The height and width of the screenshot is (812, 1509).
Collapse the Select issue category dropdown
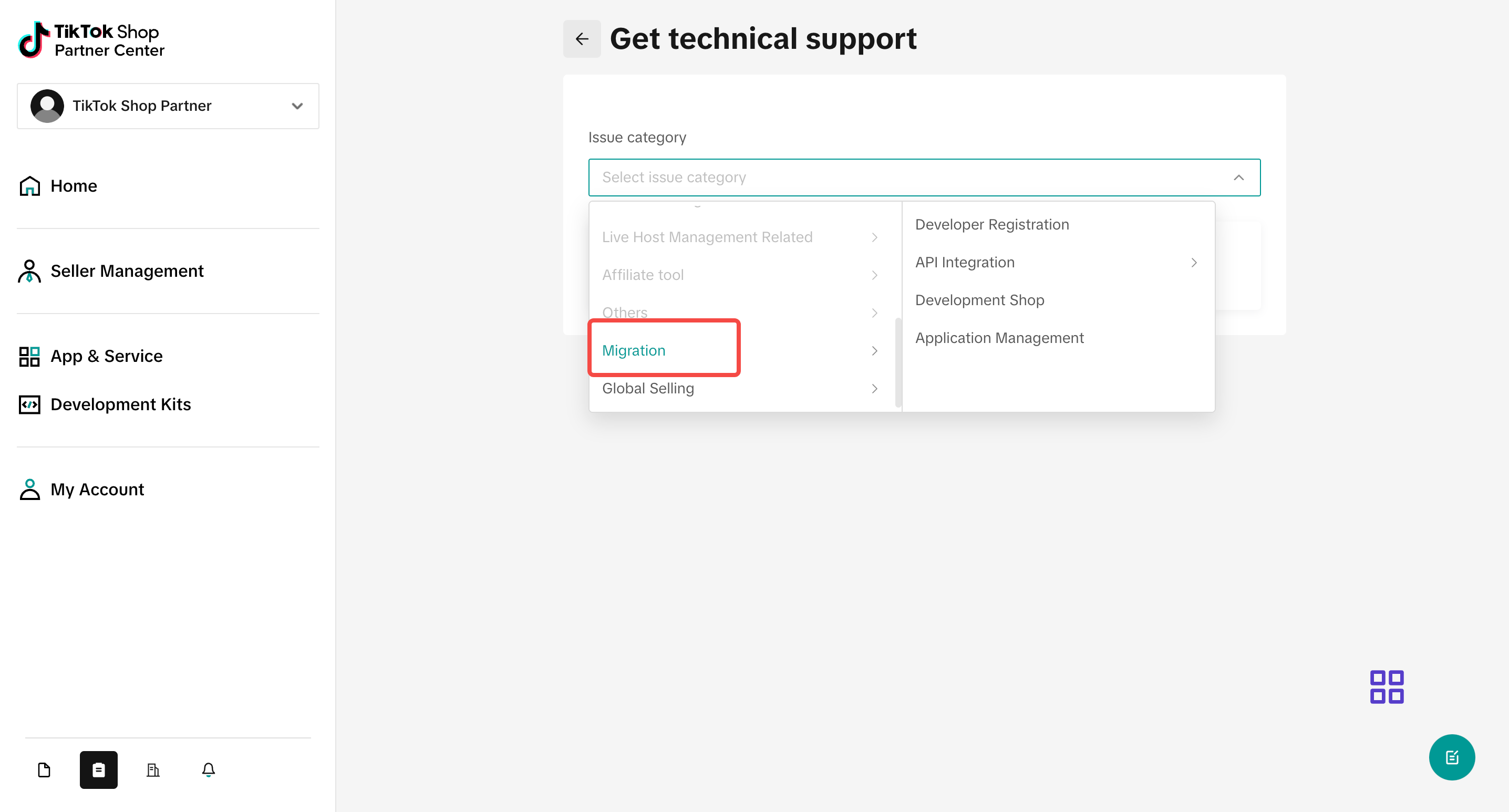1238,178
